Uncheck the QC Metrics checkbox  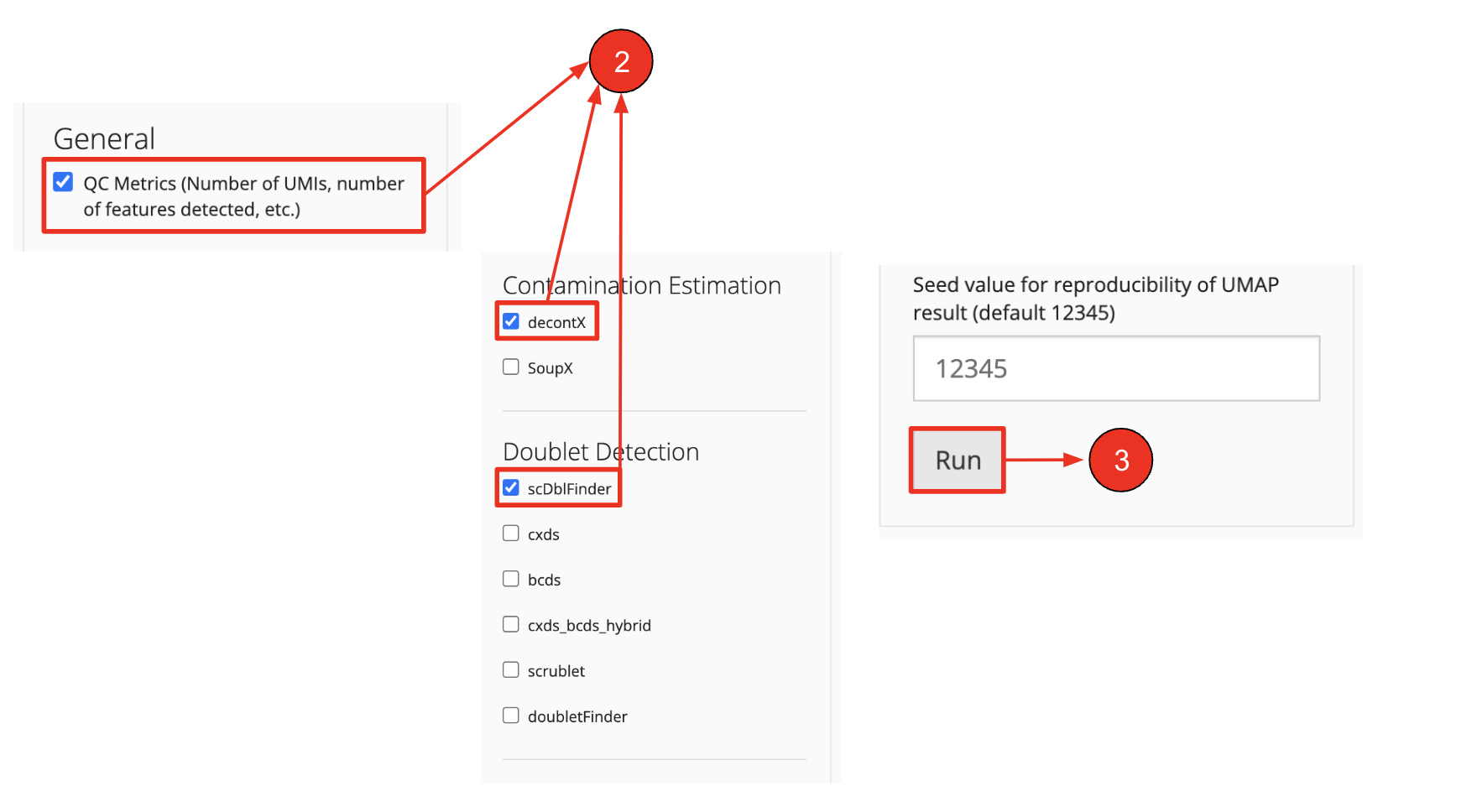[x=63, y=182]
